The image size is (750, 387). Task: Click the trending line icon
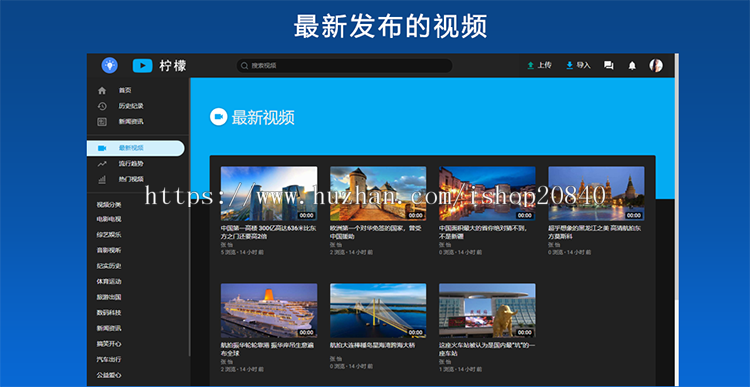102,164
